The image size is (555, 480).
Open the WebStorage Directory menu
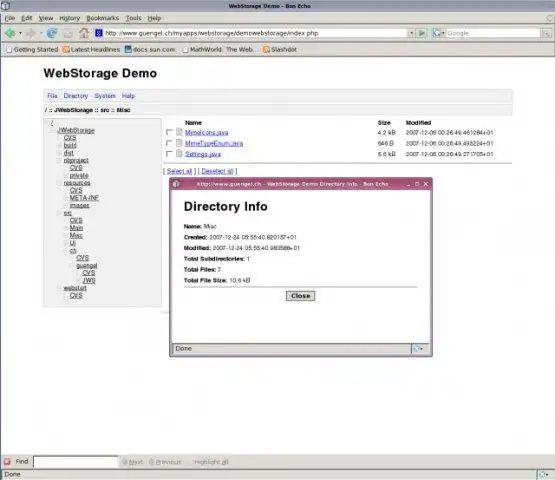click(75, 96)
